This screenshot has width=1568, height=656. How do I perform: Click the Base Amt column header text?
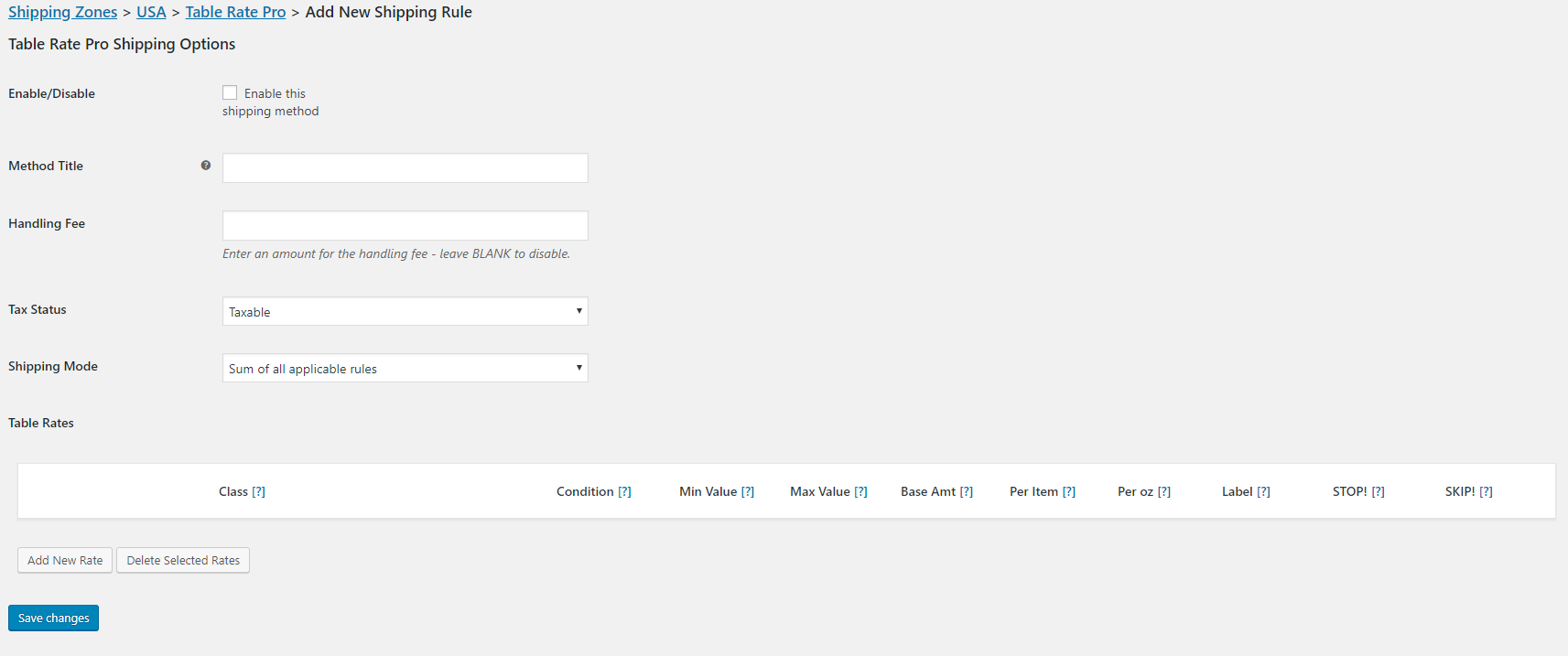928,492
